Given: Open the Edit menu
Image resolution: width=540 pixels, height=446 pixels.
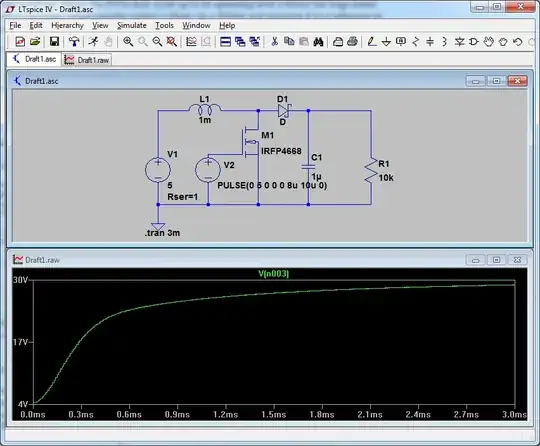Looking at the screenshot, I should [36, 25].
